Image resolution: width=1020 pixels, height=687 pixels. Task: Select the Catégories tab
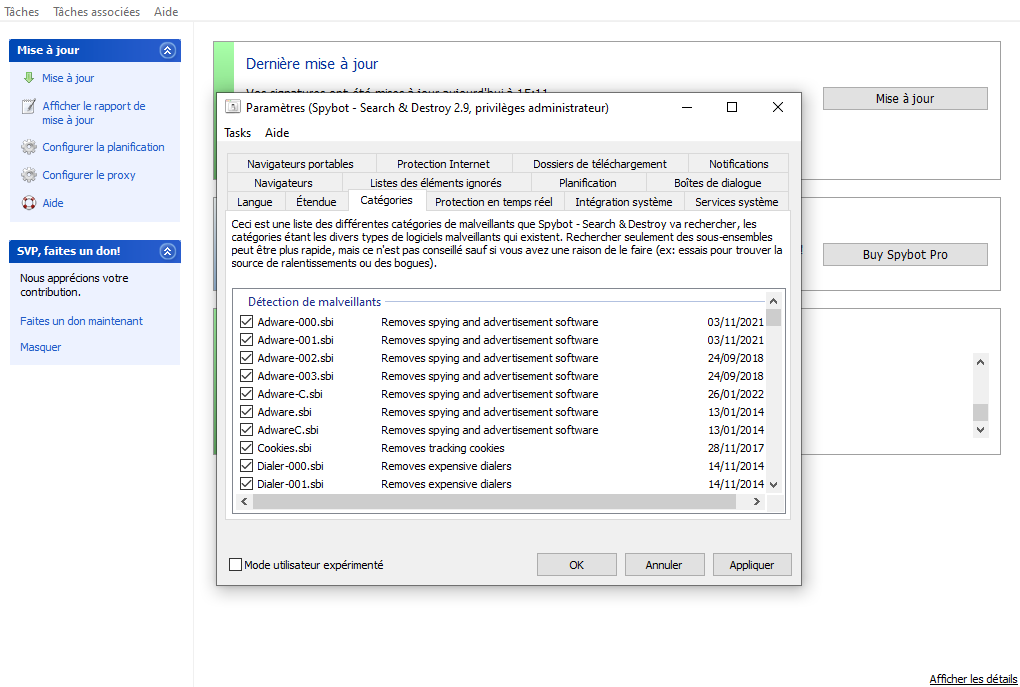[x=386, y=200]
